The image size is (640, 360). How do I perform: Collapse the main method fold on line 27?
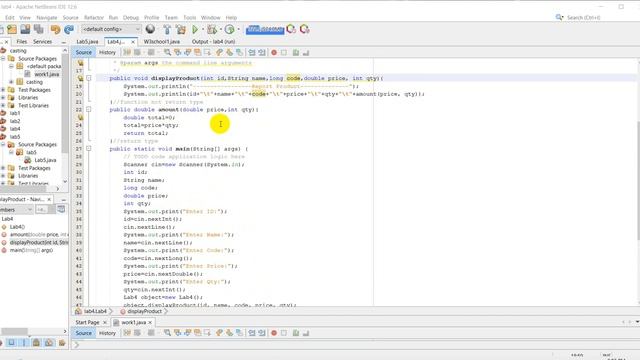89,149
